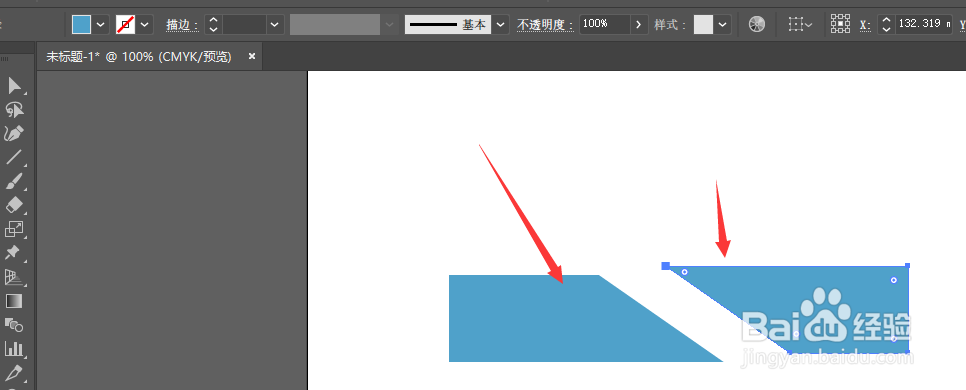Close the 未标题-1* document tab

tap(251, 56)
